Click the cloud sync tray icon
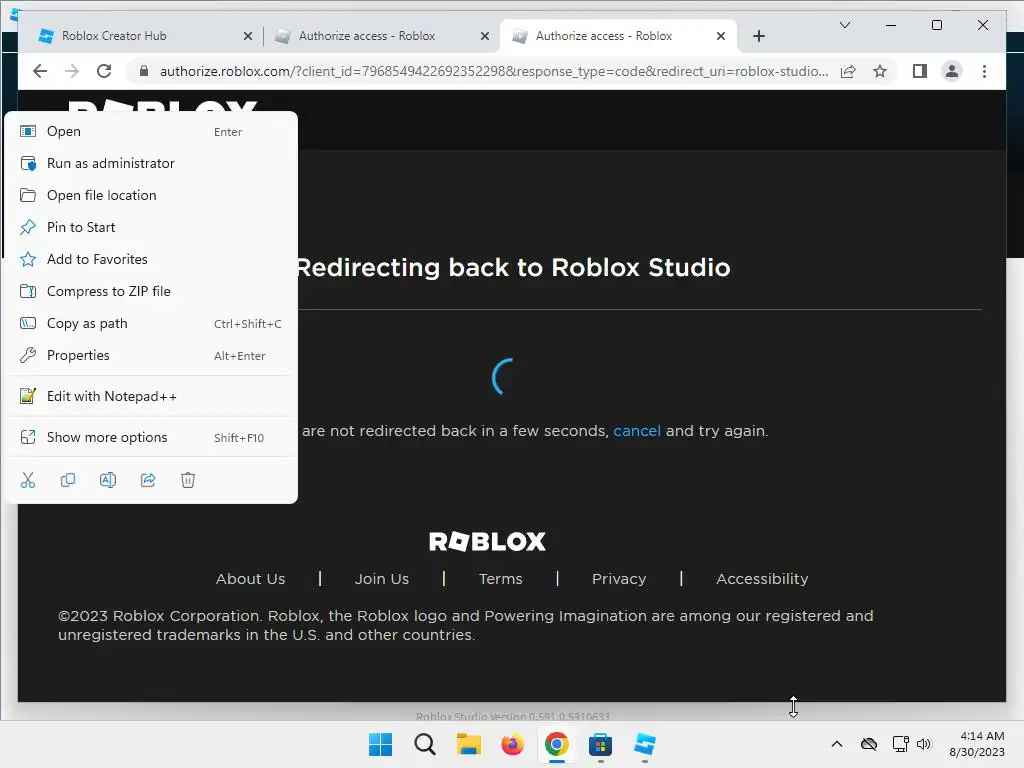Viewport: 1024px width, 768px height. pyautogui.click(x=869, y=744)
